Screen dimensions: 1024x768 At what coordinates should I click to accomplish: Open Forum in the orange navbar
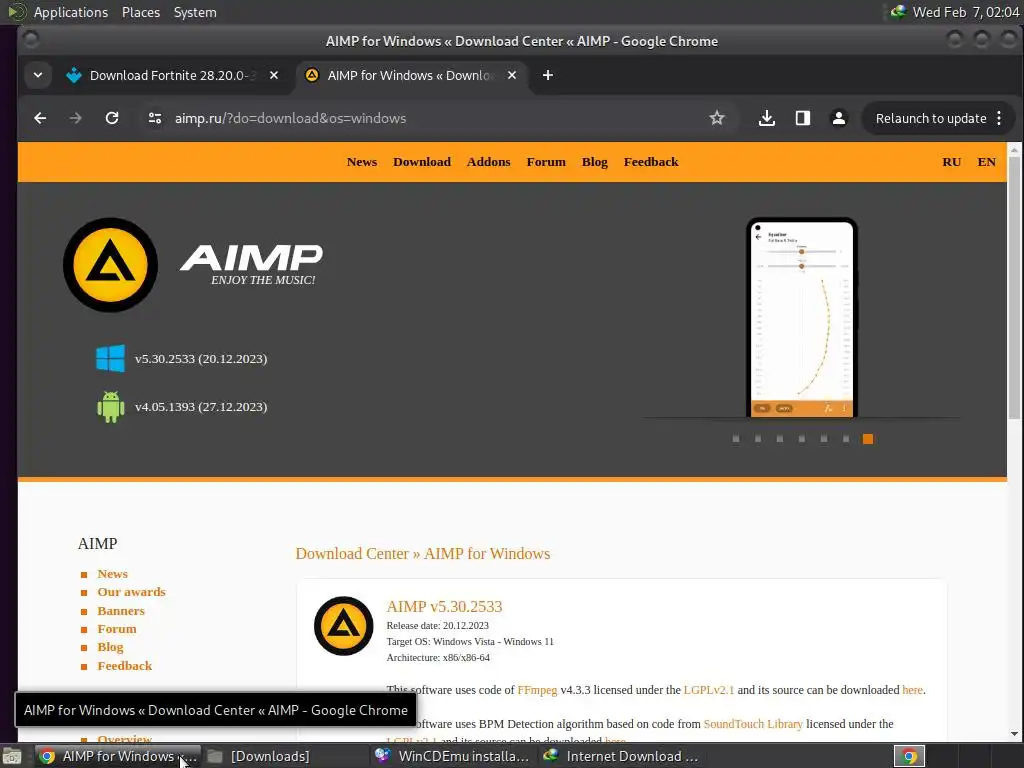tap(546, 162)
